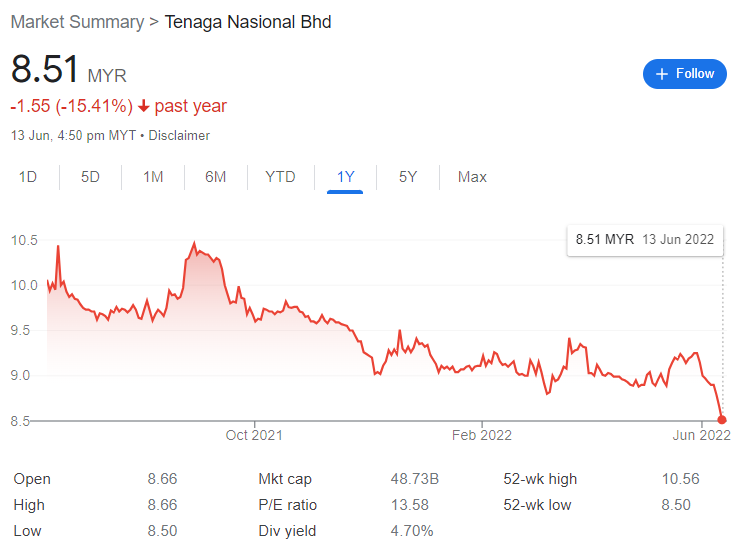The height and width of the screenshot is (543, 744).
Task: Switch to the 1D time range tab
Action: pyautogui.click(x=28, y=177)
